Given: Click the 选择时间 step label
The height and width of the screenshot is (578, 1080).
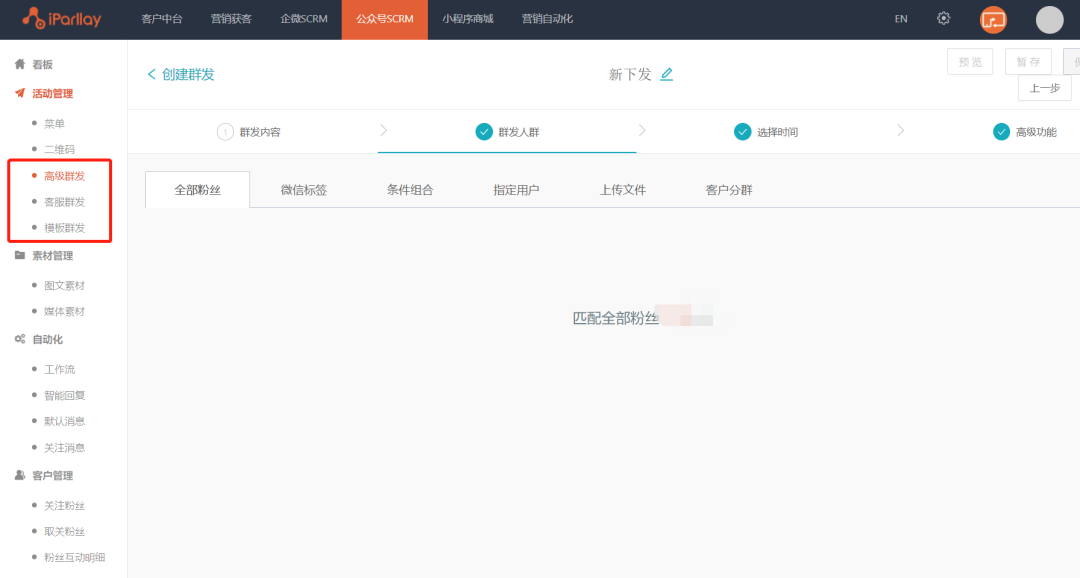Looking at the screenshot, I should (x=778, y=132).
